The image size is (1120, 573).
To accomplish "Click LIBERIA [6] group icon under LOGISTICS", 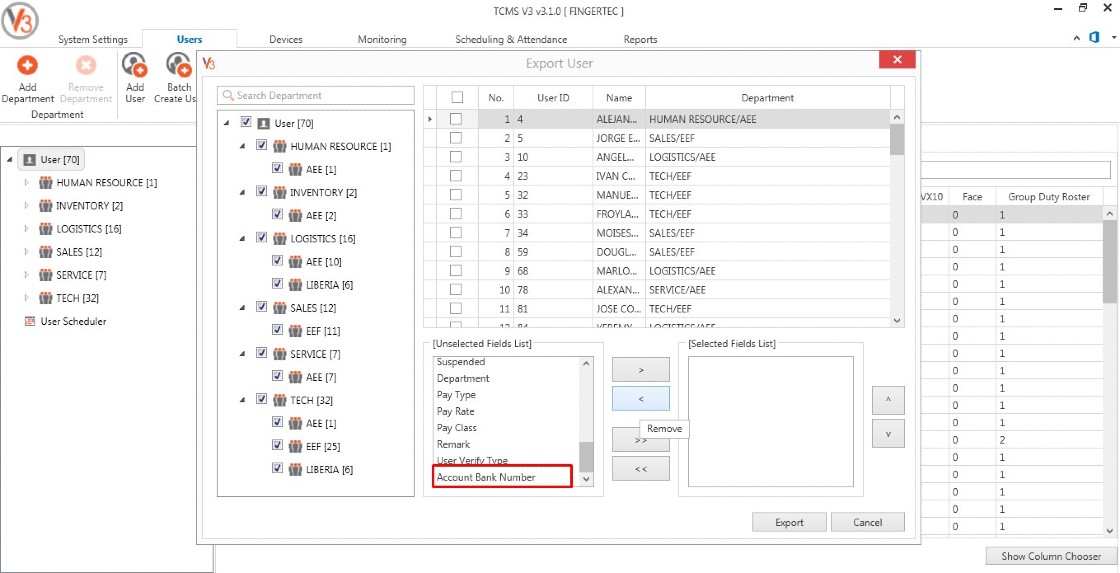I will pos(295,284).
